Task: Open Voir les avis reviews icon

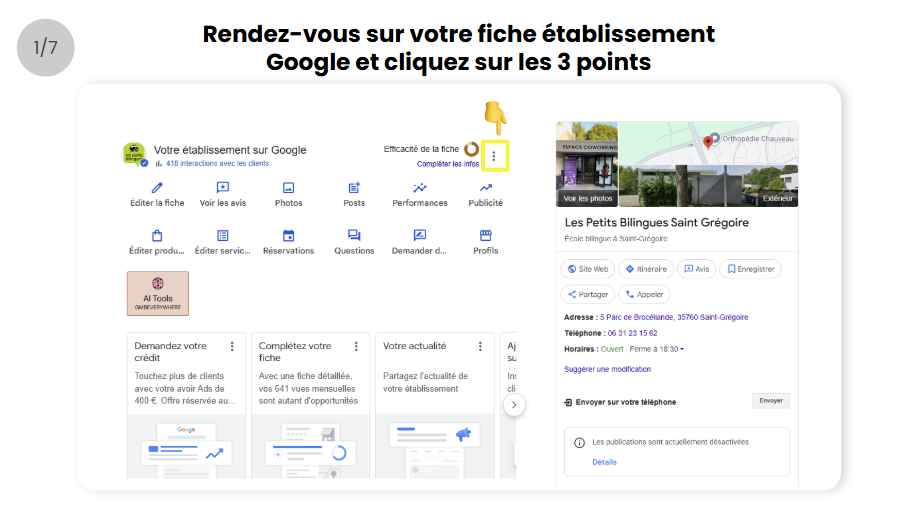Action: pos(223,188)
